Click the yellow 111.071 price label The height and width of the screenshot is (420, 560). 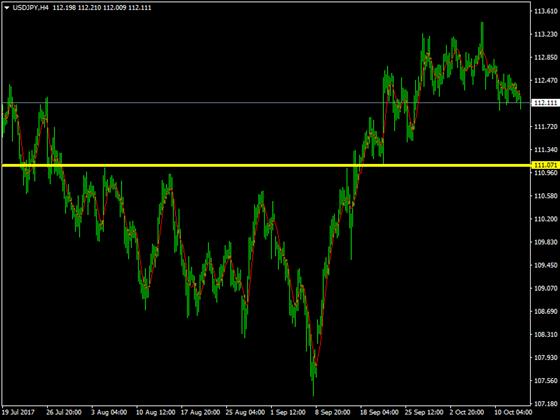pos(545,165)
